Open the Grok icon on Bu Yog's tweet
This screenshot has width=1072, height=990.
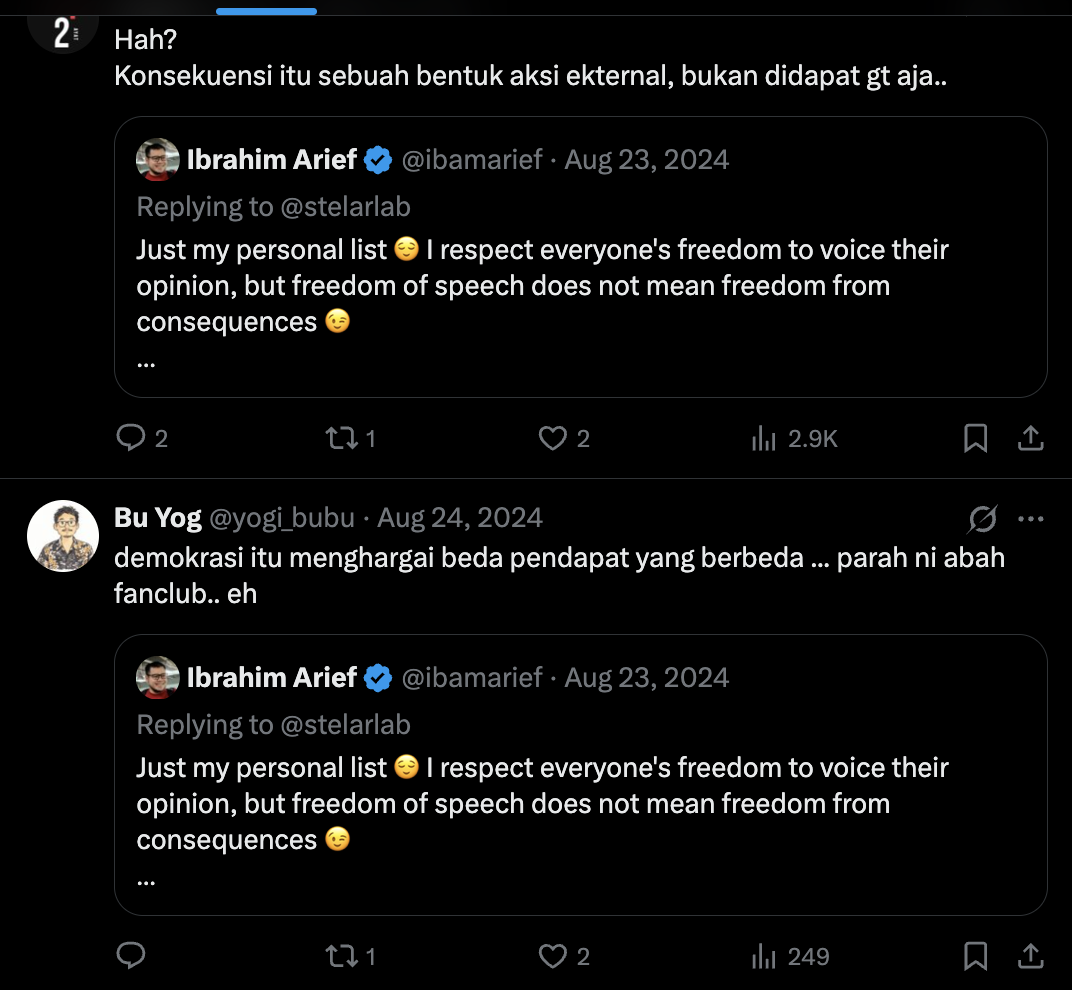tap(982, 519)
